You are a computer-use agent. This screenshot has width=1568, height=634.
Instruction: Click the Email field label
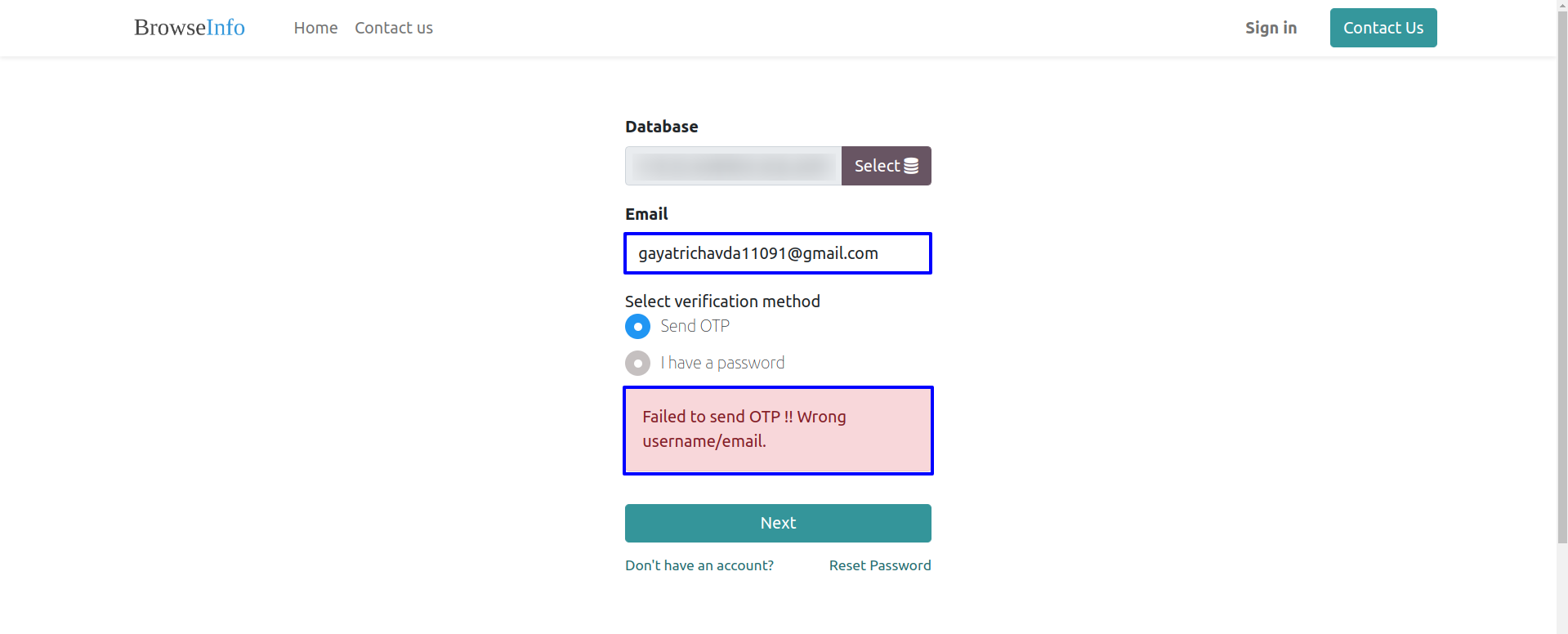[x=646, y=214]
